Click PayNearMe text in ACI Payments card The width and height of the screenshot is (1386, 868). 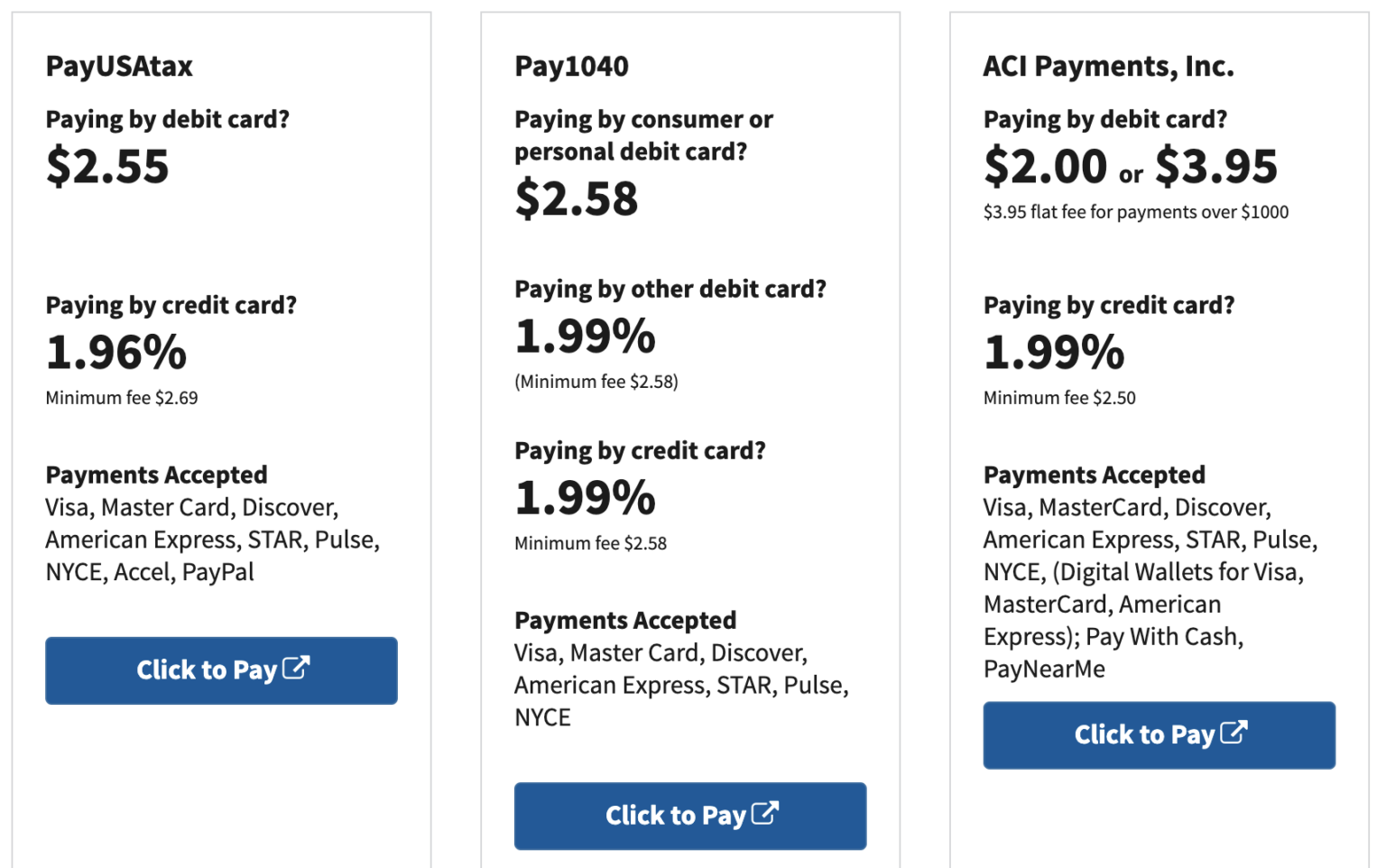pos(1044,668)
